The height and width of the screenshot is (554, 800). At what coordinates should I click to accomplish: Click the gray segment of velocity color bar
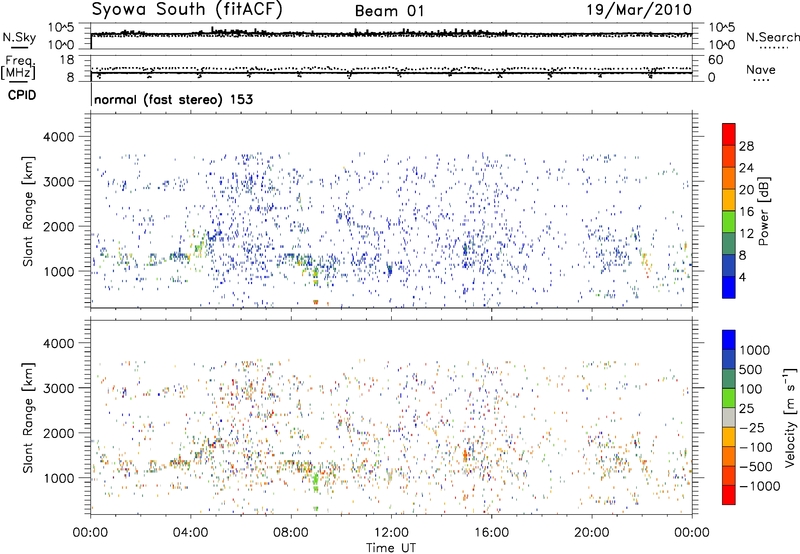click(729, 417)
